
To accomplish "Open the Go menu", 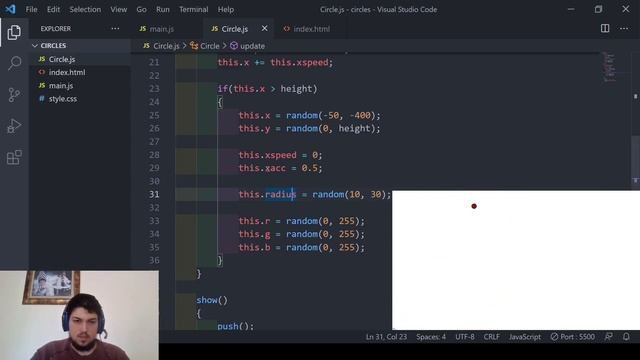I will [141, 9].
